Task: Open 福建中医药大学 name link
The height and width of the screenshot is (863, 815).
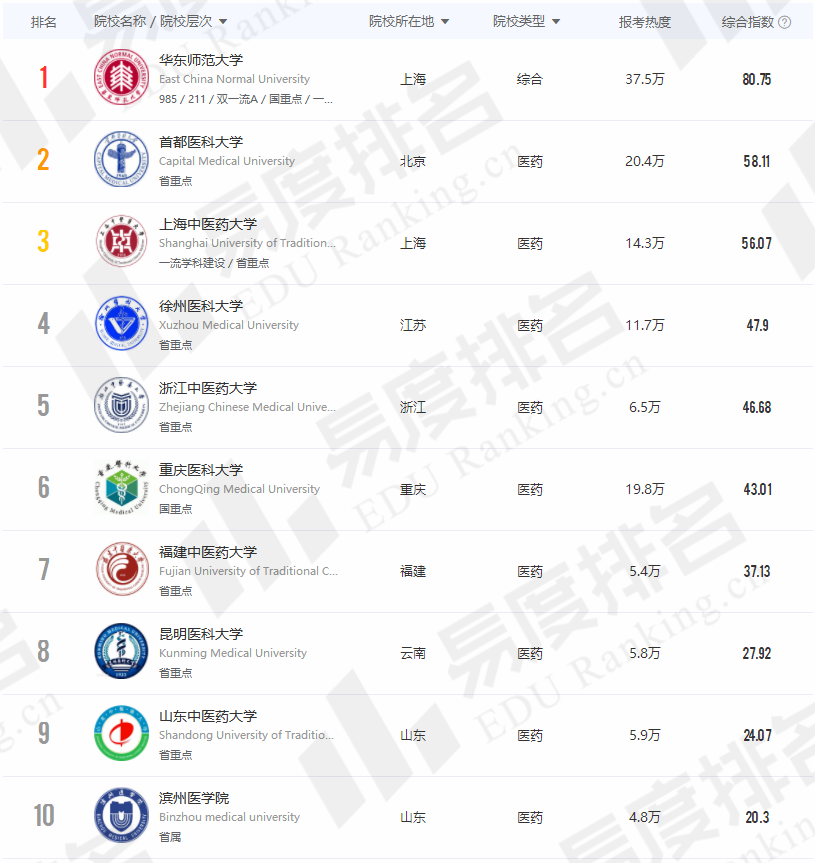Action: [x=208, y=552]
